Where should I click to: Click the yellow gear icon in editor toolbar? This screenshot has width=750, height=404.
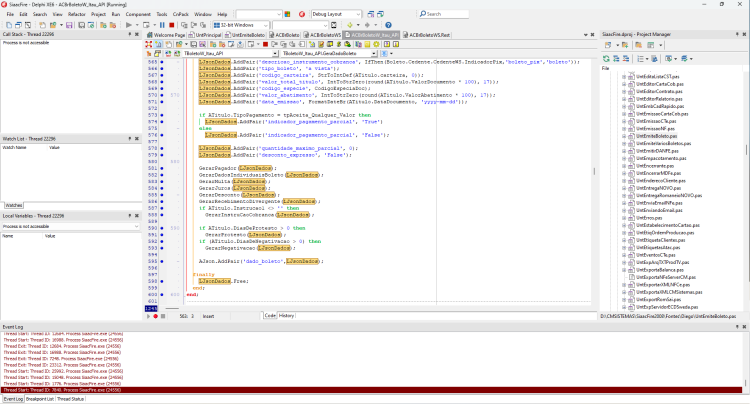(x=376, y=44)
